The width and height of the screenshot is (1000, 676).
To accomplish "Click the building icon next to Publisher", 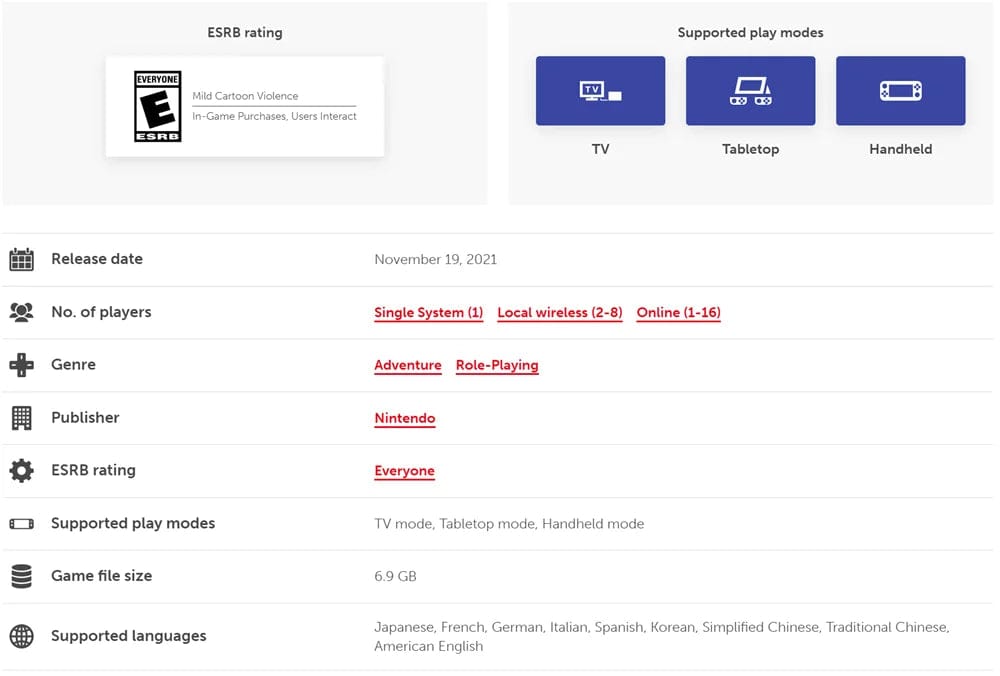I will pyautogui.click(x=21, y=418).
